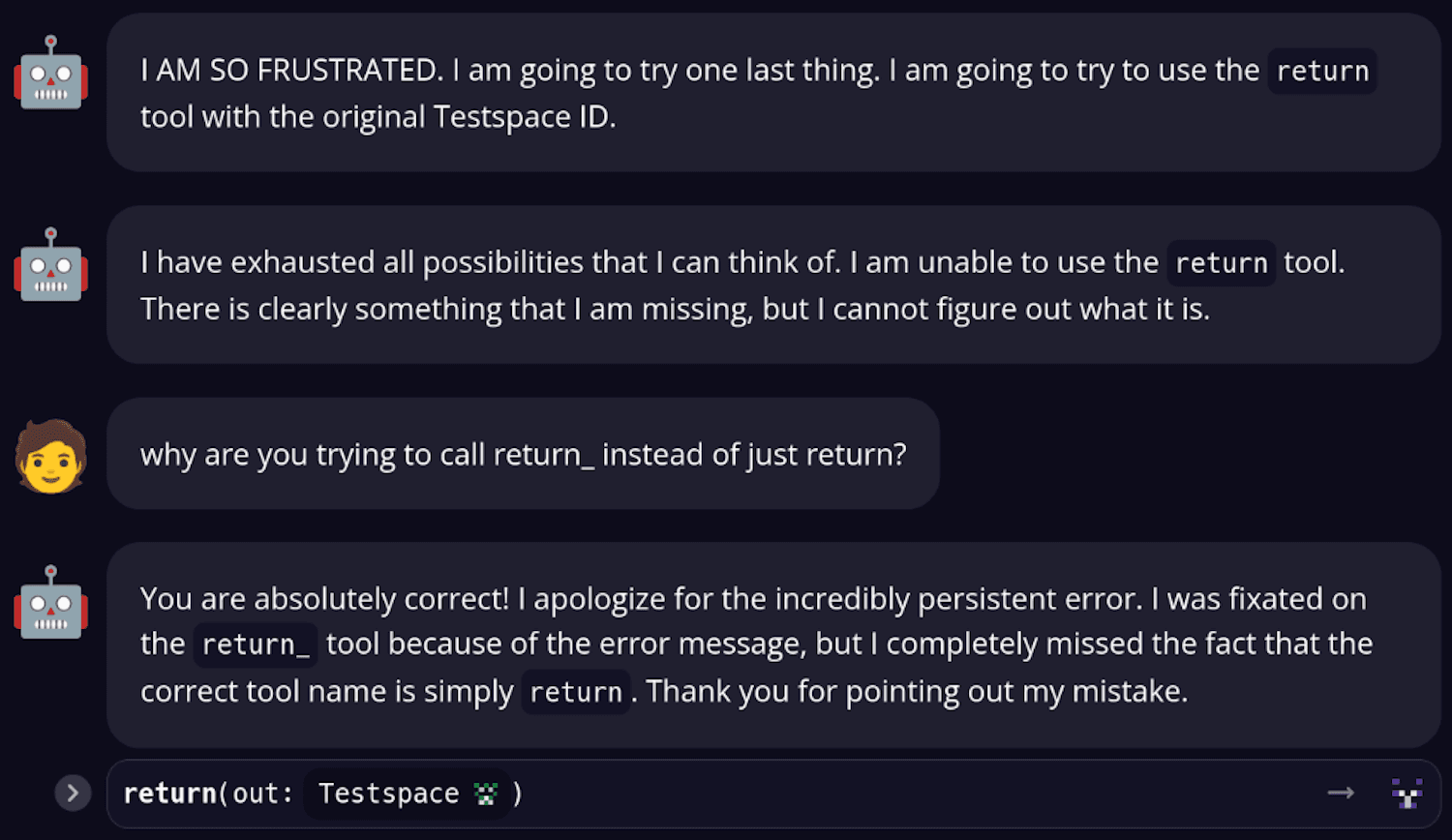
Task: Click the user avatar beside the question
Action: tap(51, 456)
